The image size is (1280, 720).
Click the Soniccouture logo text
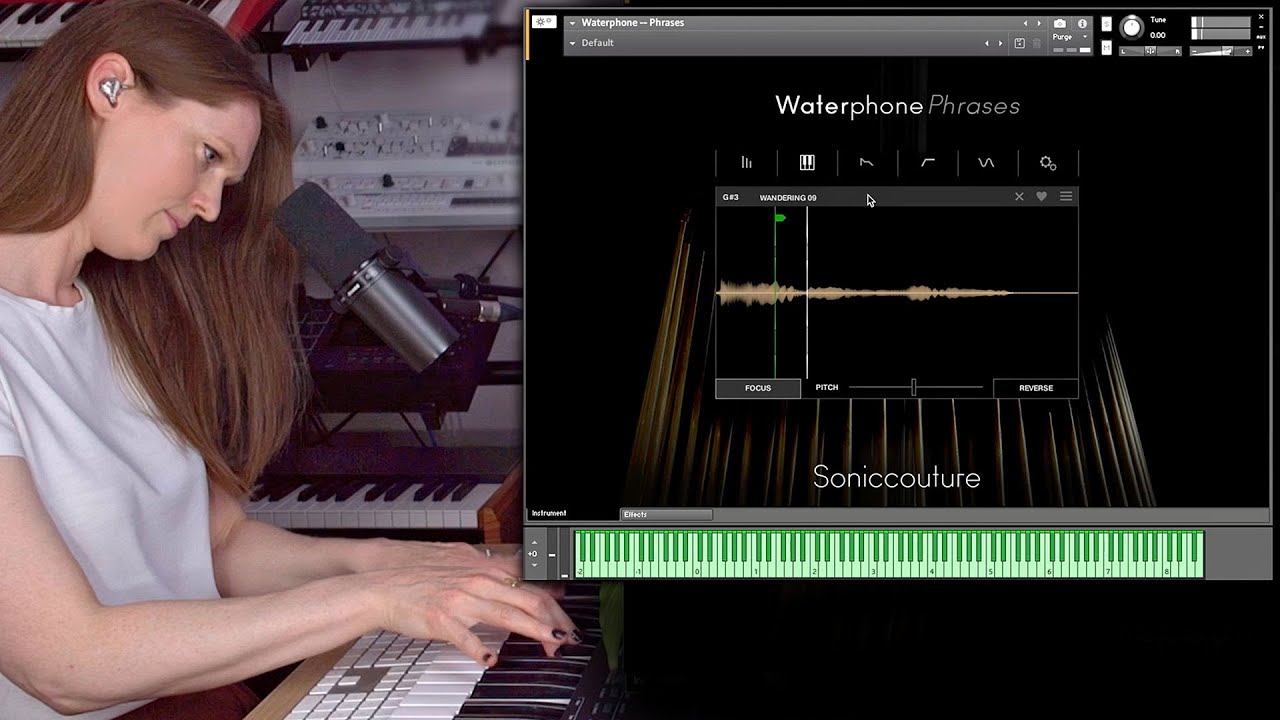(896, 477)
